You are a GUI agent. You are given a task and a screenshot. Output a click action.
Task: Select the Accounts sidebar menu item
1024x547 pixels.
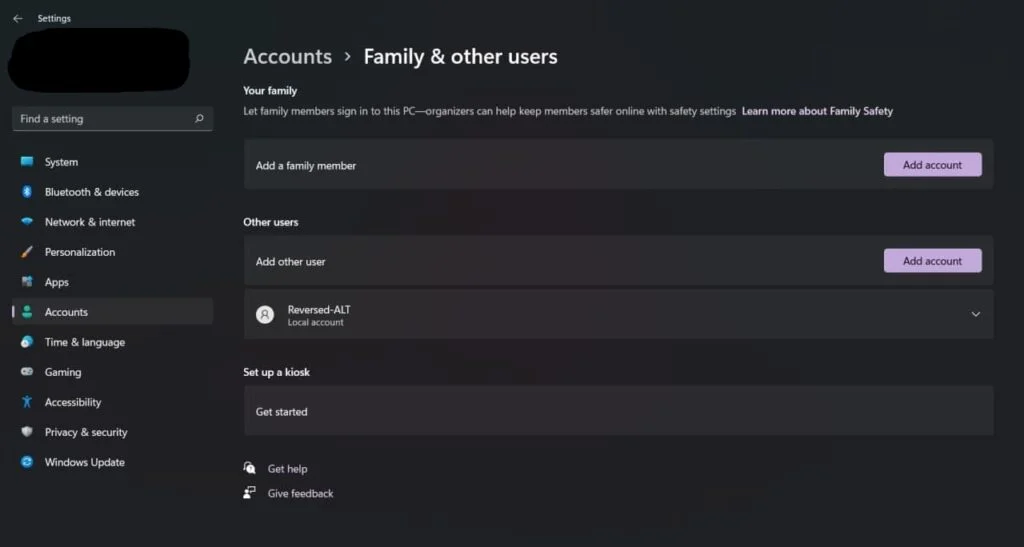(66, 312)
